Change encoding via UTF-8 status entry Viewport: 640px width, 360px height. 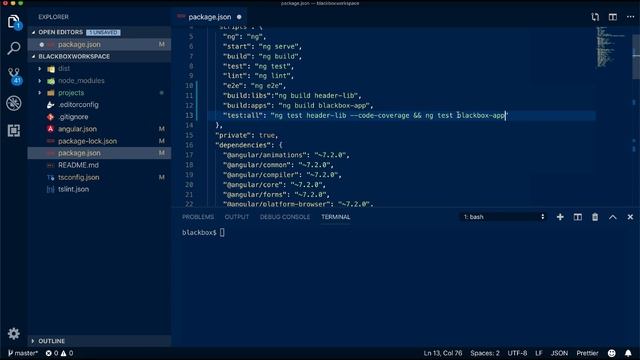(517, 353)
